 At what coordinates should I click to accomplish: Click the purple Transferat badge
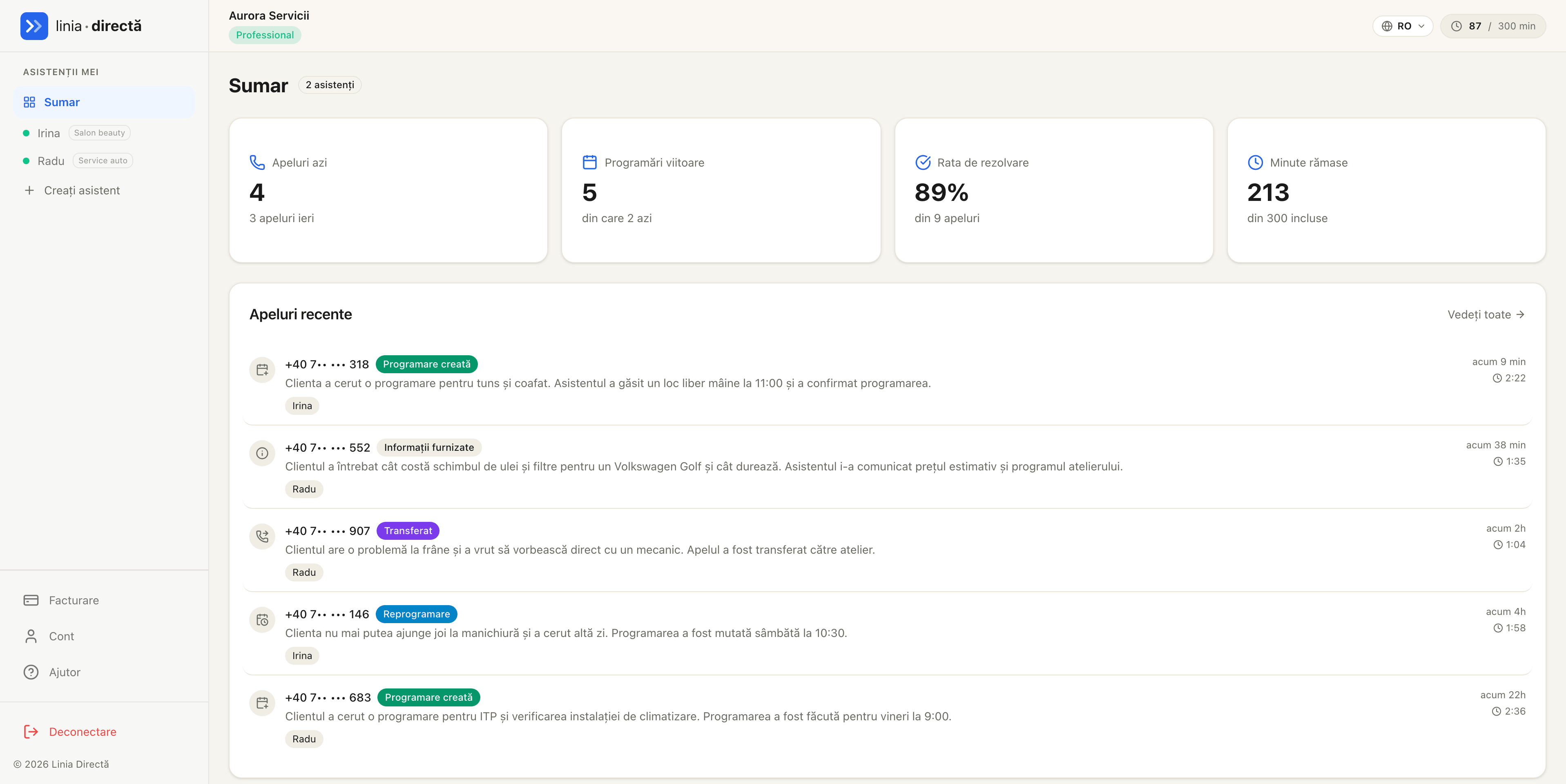coord(408,530)
